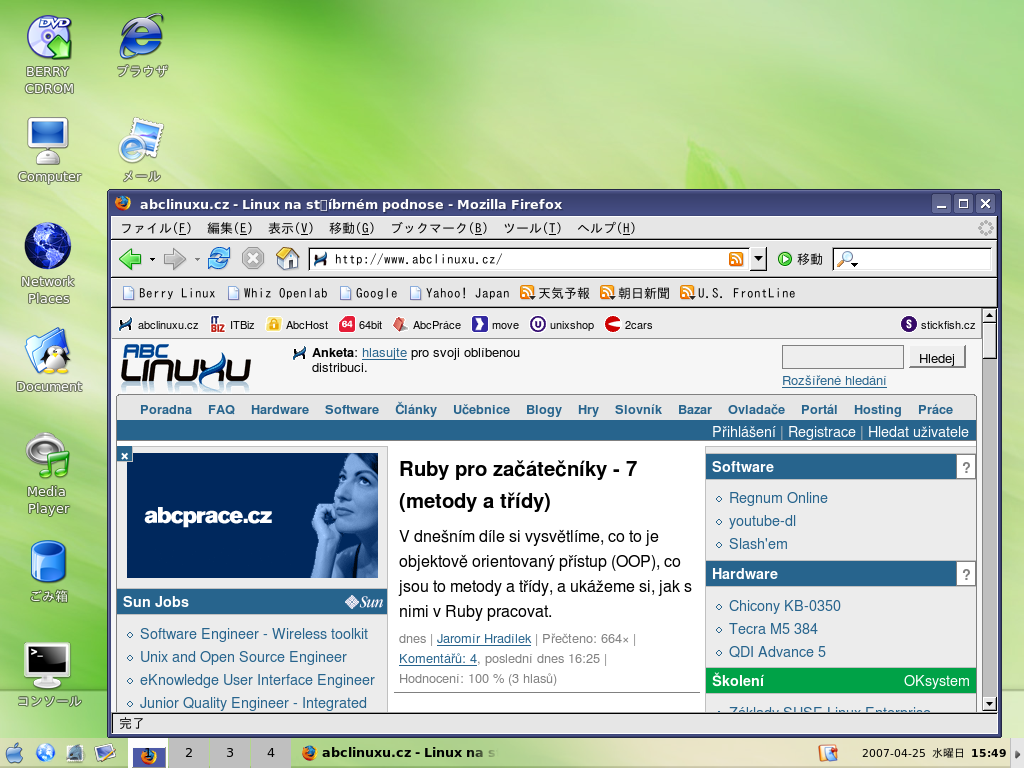
Task: Click the page scrollbar up arrow
Action: [989, 316]
